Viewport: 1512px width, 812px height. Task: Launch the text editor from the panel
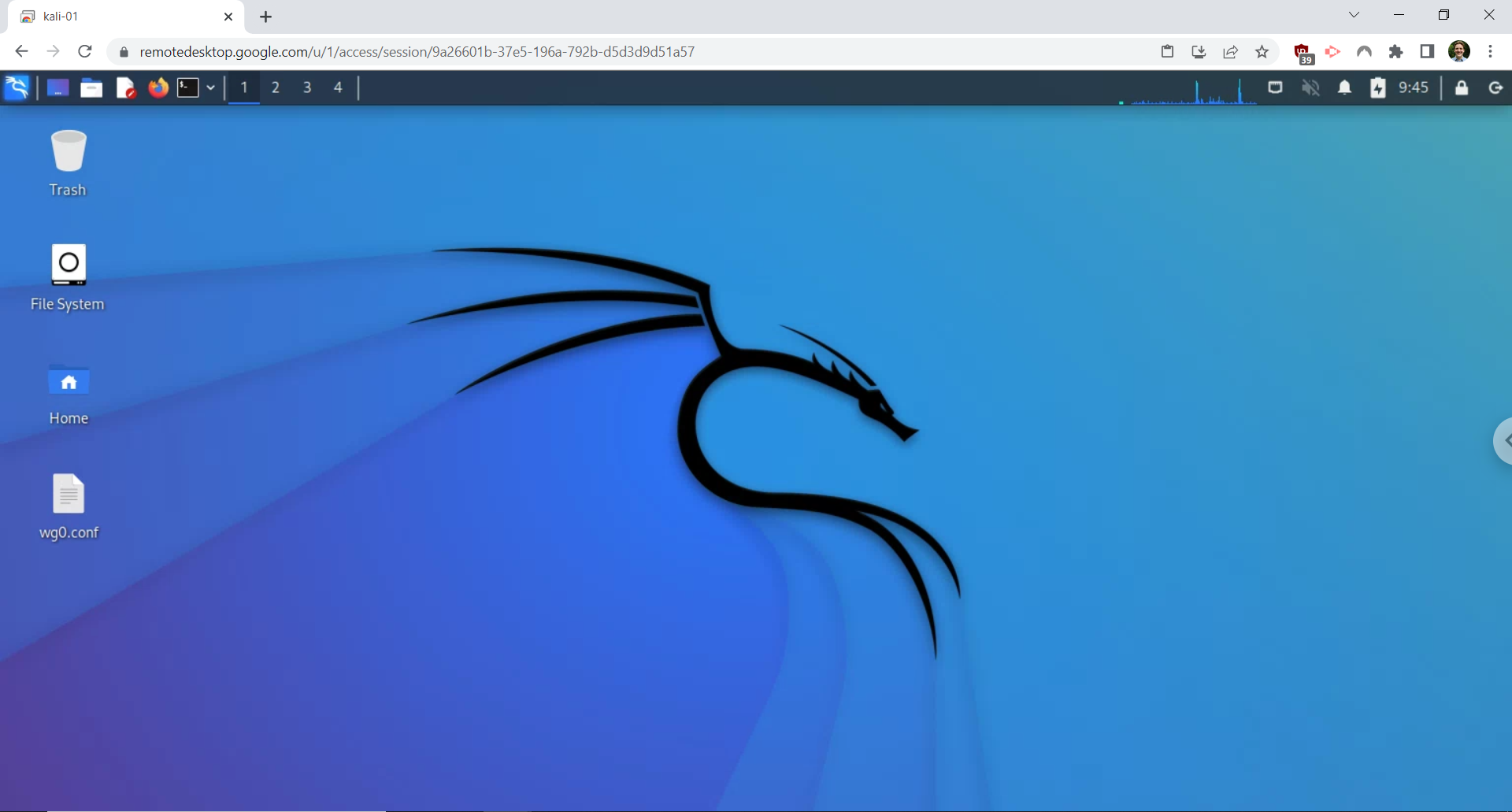coord(126,87)
